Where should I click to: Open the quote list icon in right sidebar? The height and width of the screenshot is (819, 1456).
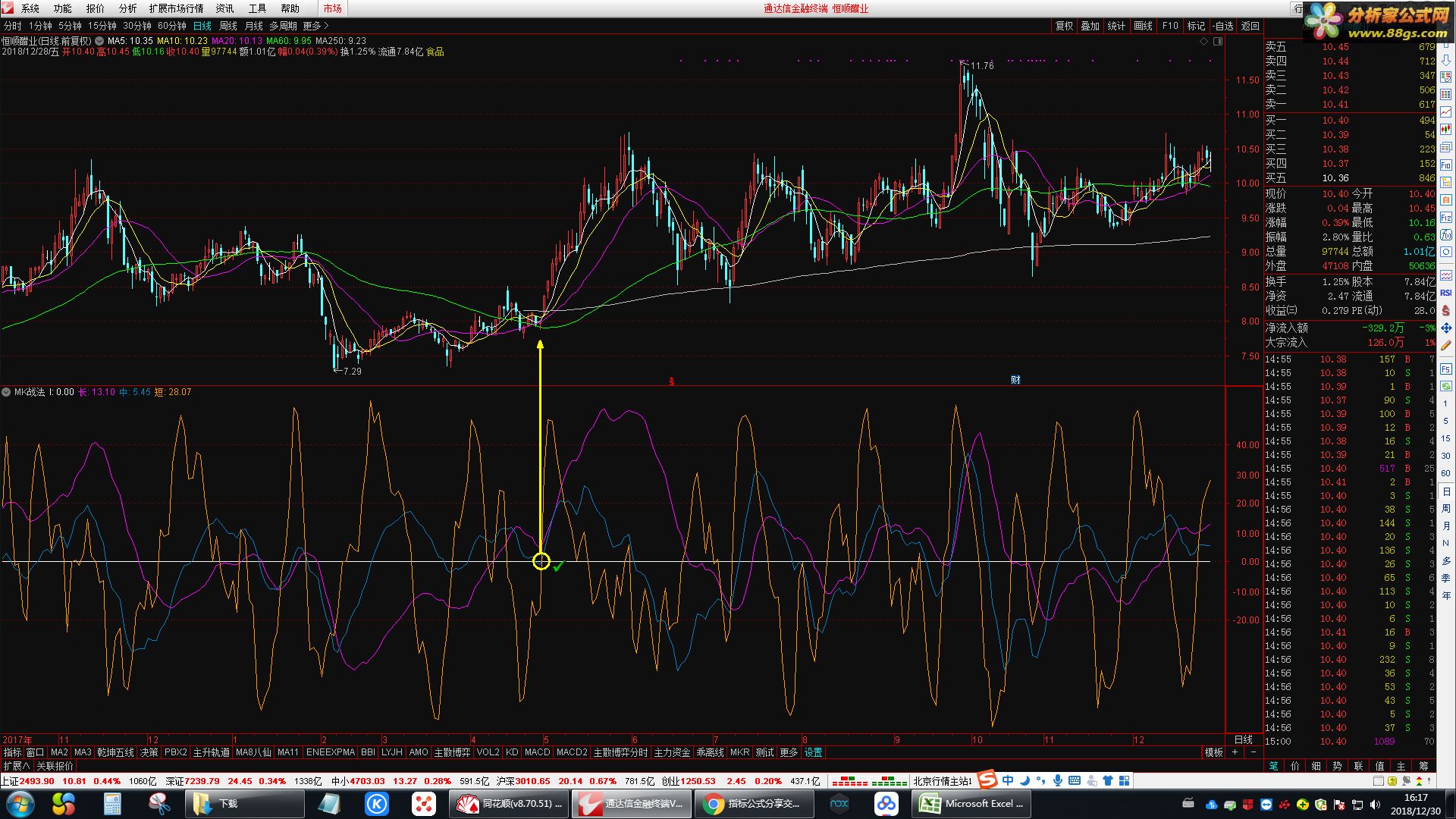[x=1446, y=77]
